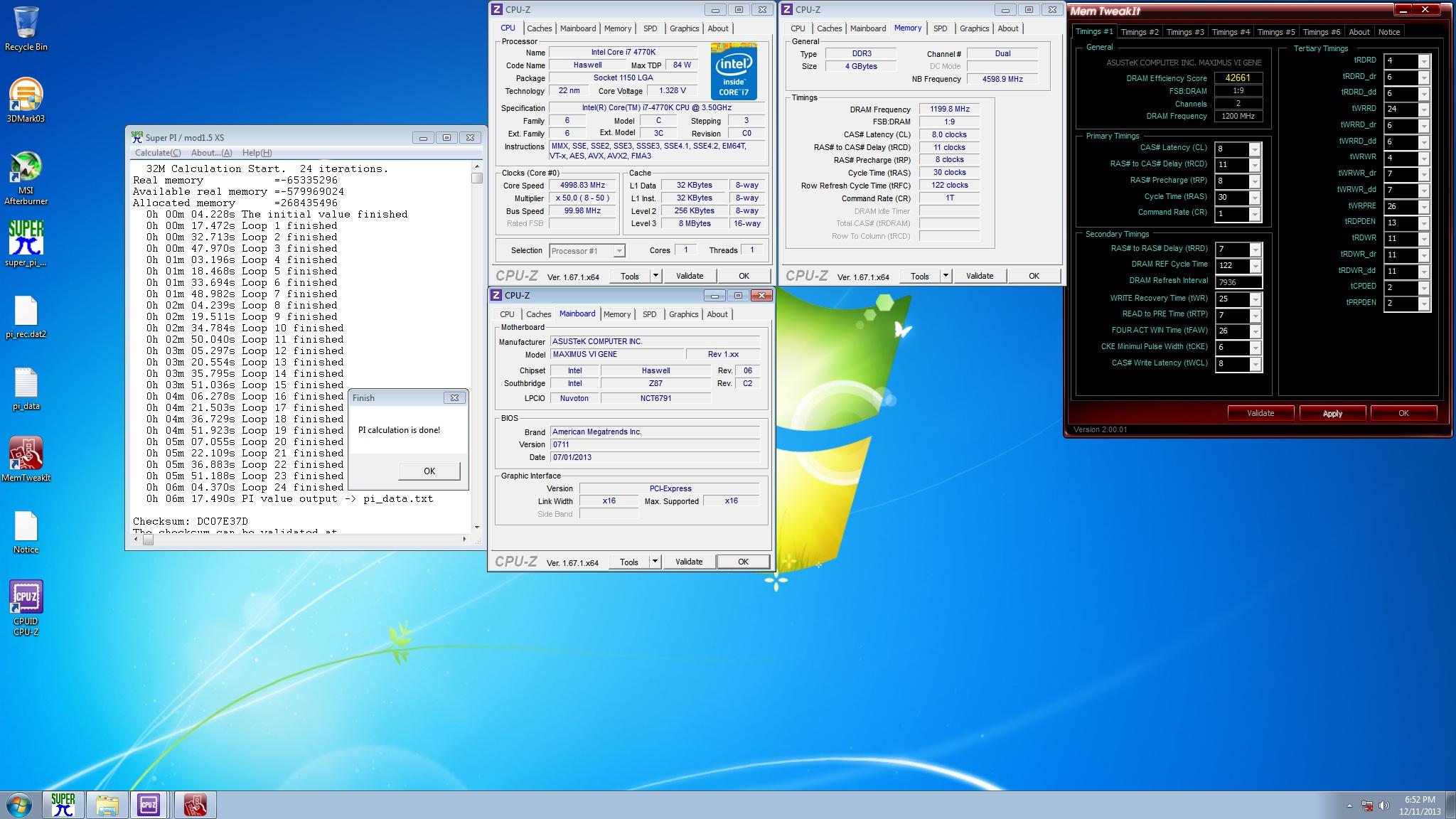Open the Timings #4 tab in MemTweakIt
The height and width of the screenshot is (819, 1456).
pyautogui.click(x=1231, y=32)
